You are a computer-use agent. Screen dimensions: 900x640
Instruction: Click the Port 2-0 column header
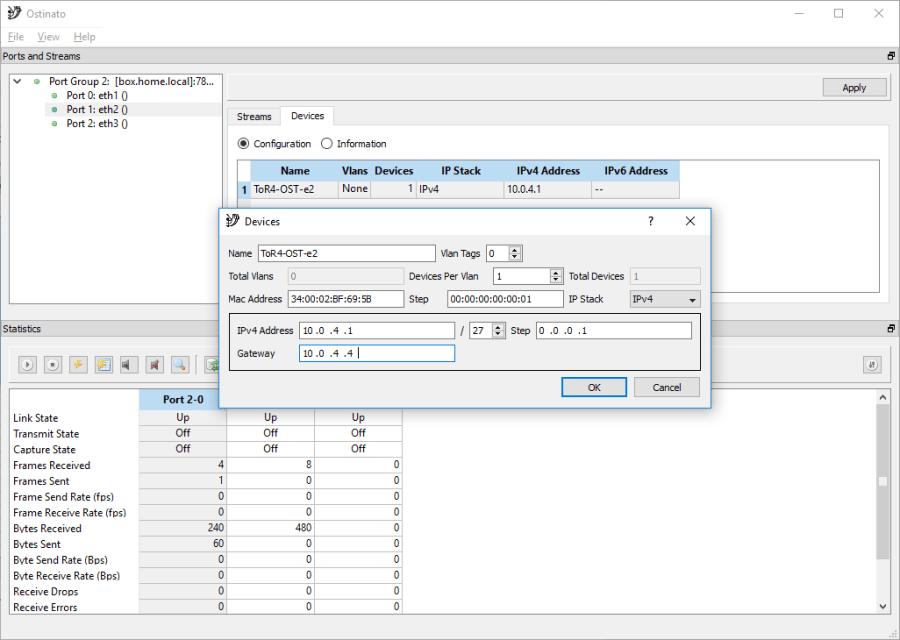click(183, 399)
